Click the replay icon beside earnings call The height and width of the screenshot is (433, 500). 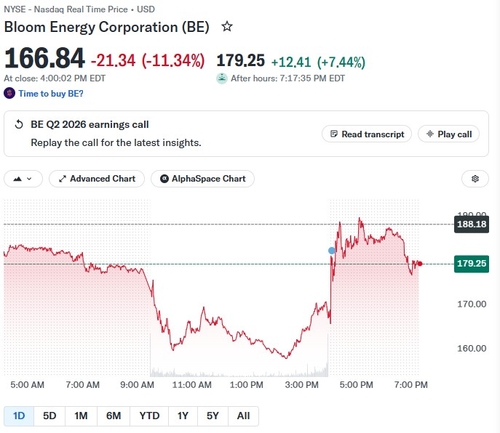19,125
